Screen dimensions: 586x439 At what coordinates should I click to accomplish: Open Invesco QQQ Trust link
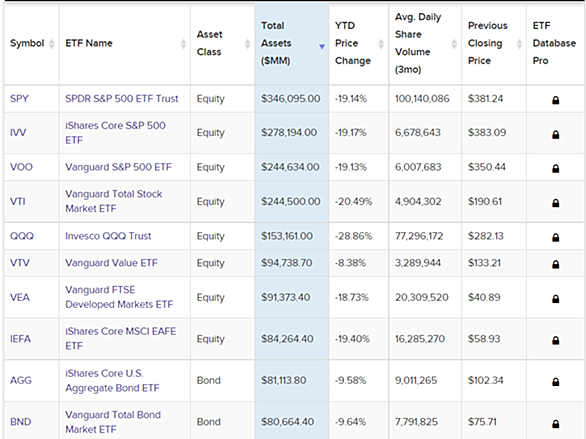108,236
